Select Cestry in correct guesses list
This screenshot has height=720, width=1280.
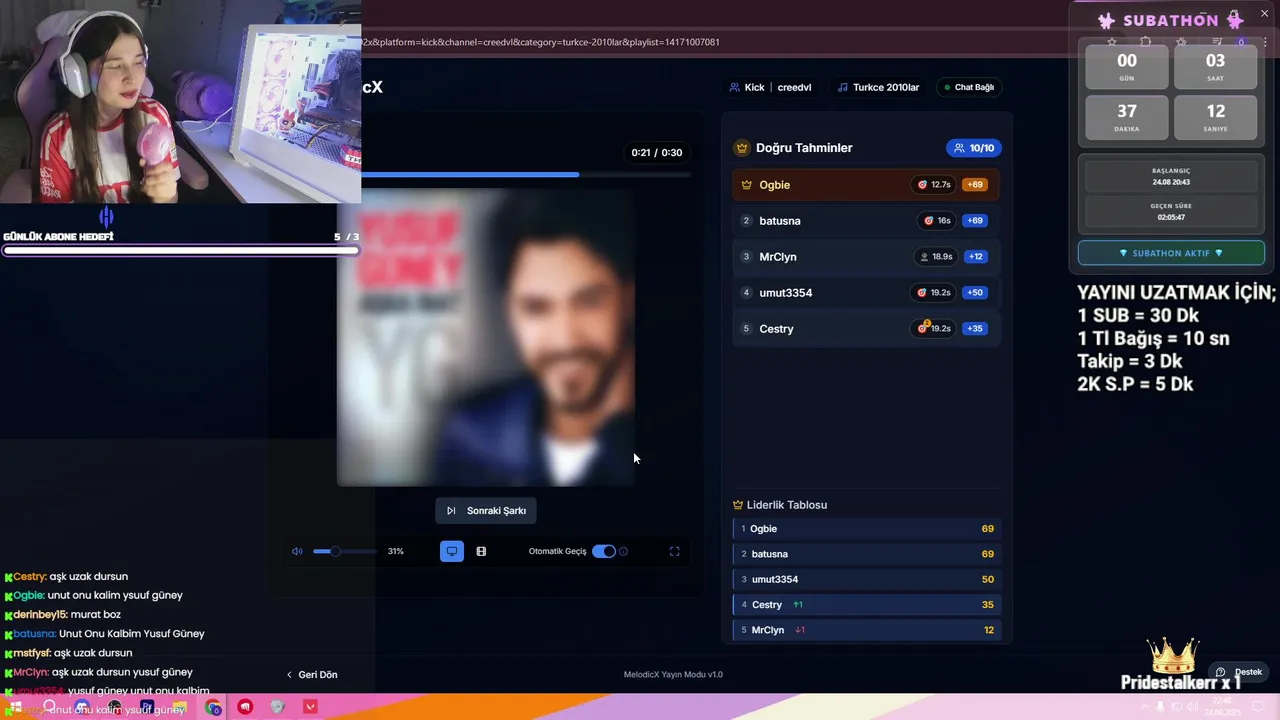(866, 329)
